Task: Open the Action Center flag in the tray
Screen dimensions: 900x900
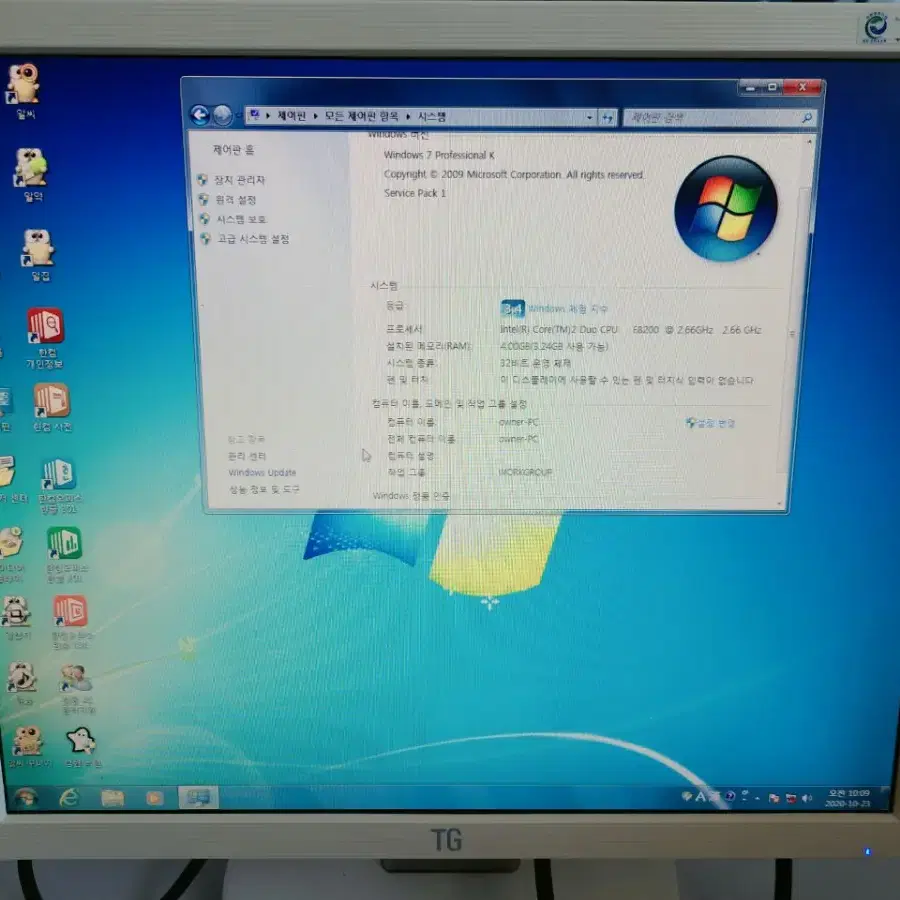Action: click(x=774, y=798)
